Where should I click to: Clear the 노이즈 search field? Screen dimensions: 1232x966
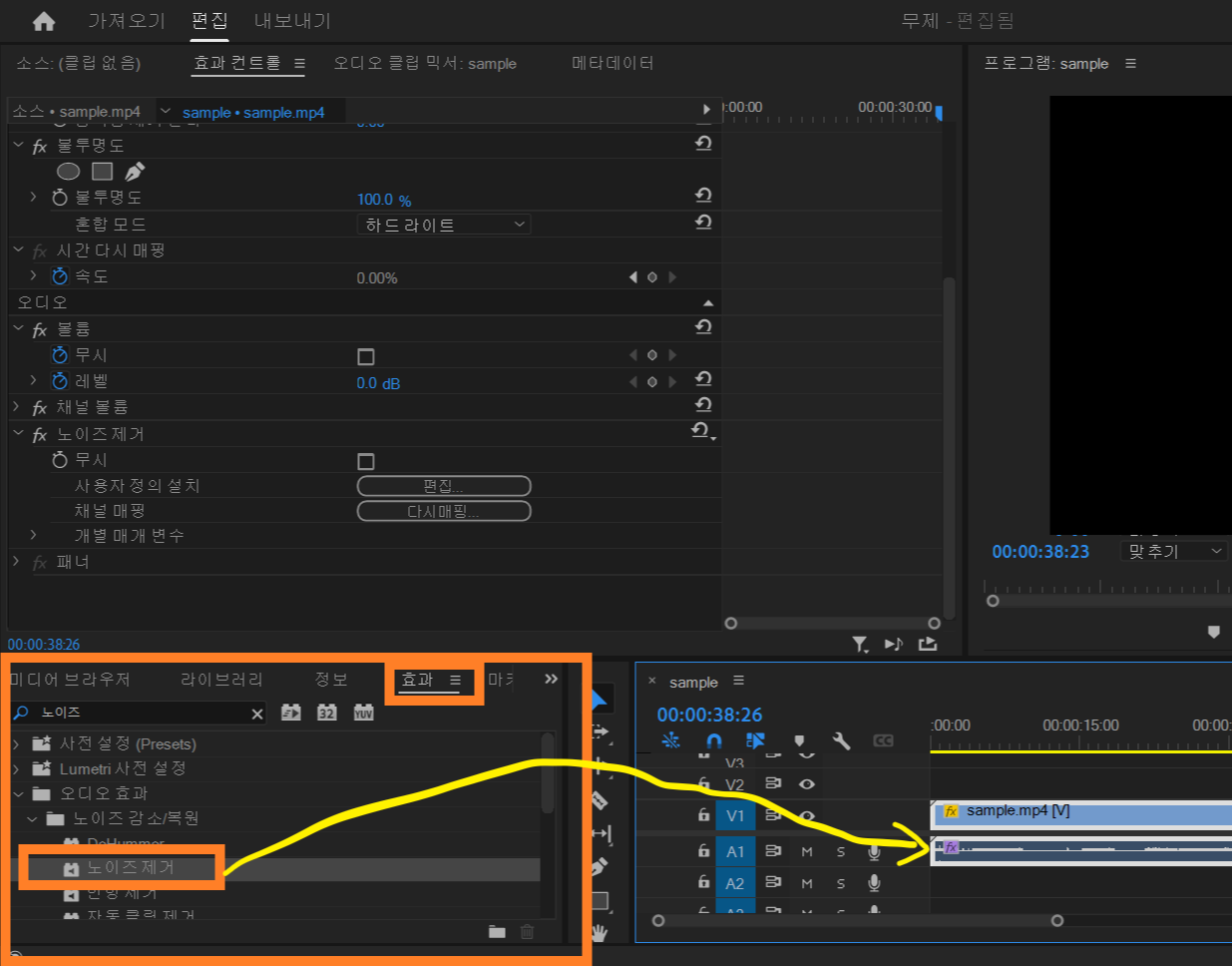(x=257, y=714)
